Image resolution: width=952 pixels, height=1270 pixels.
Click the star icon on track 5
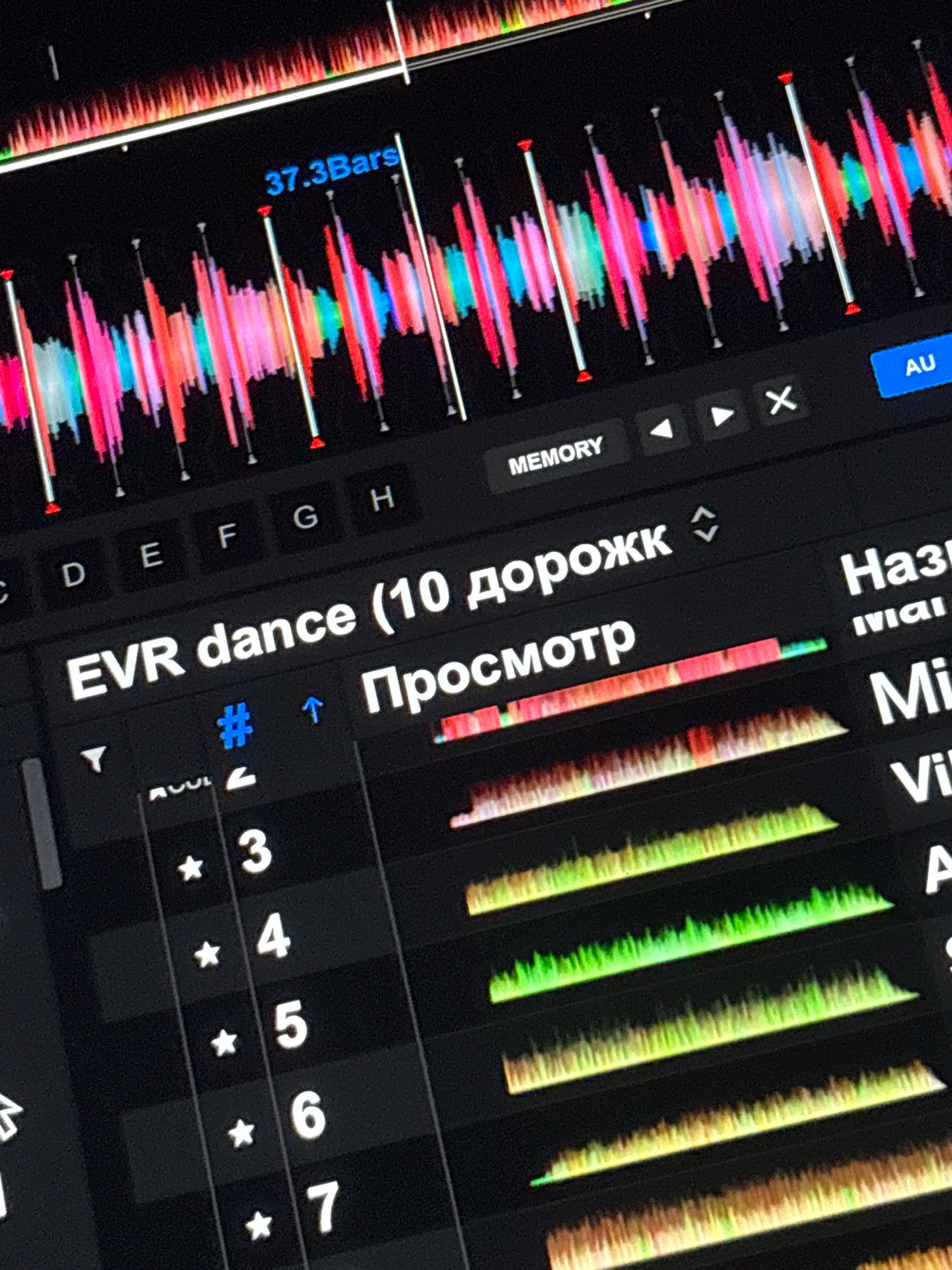pos(224,1043)
